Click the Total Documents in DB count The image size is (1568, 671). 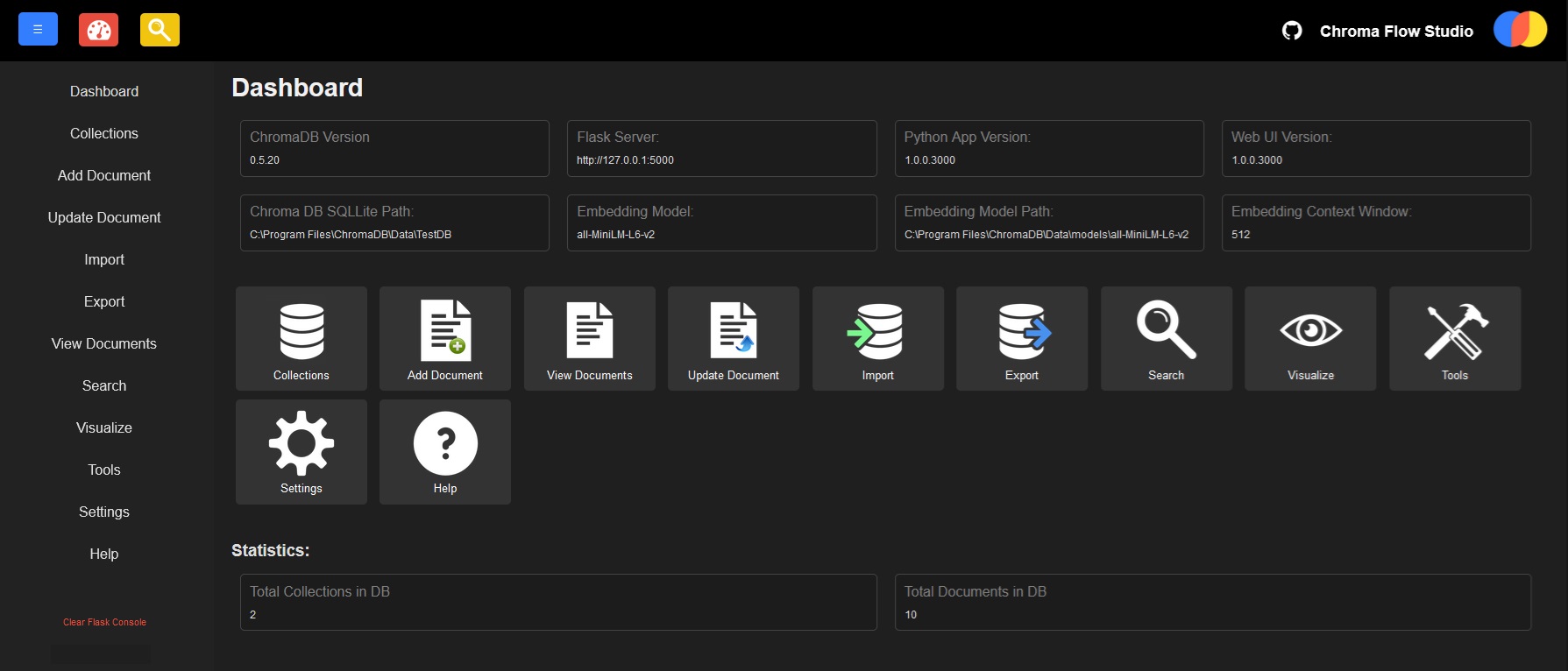tap(911, 615)
